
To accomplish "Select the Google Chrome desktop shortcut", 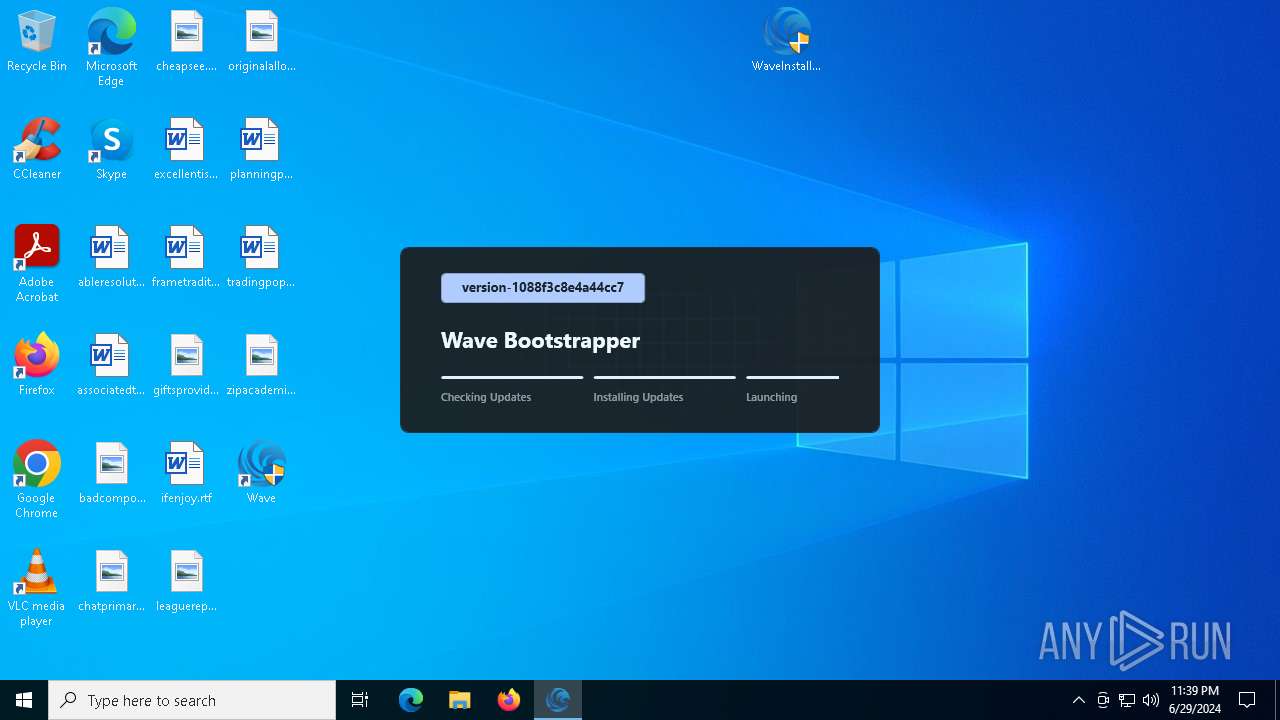I will pos(37,480).
